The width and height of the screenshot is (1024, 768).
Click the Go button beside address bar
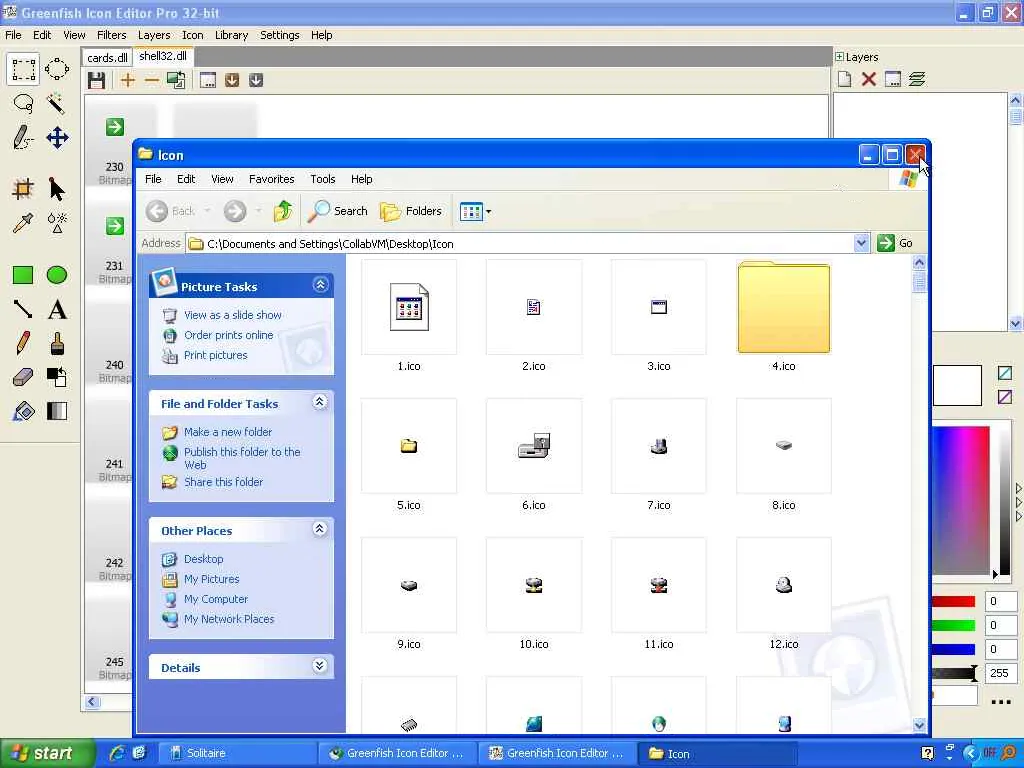895,244
